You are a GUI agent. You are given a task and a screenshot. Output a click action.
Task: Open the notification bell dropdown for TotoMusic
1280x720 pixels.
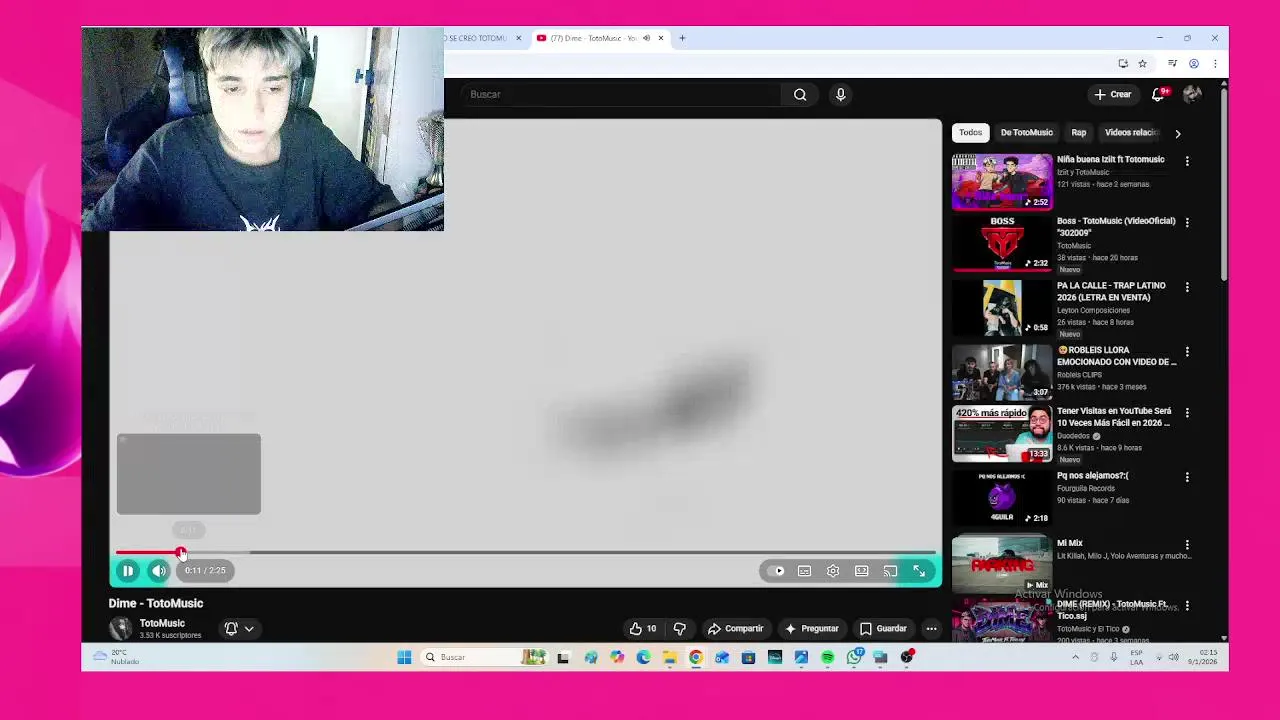pyautogui.click(x=239, y=629)
